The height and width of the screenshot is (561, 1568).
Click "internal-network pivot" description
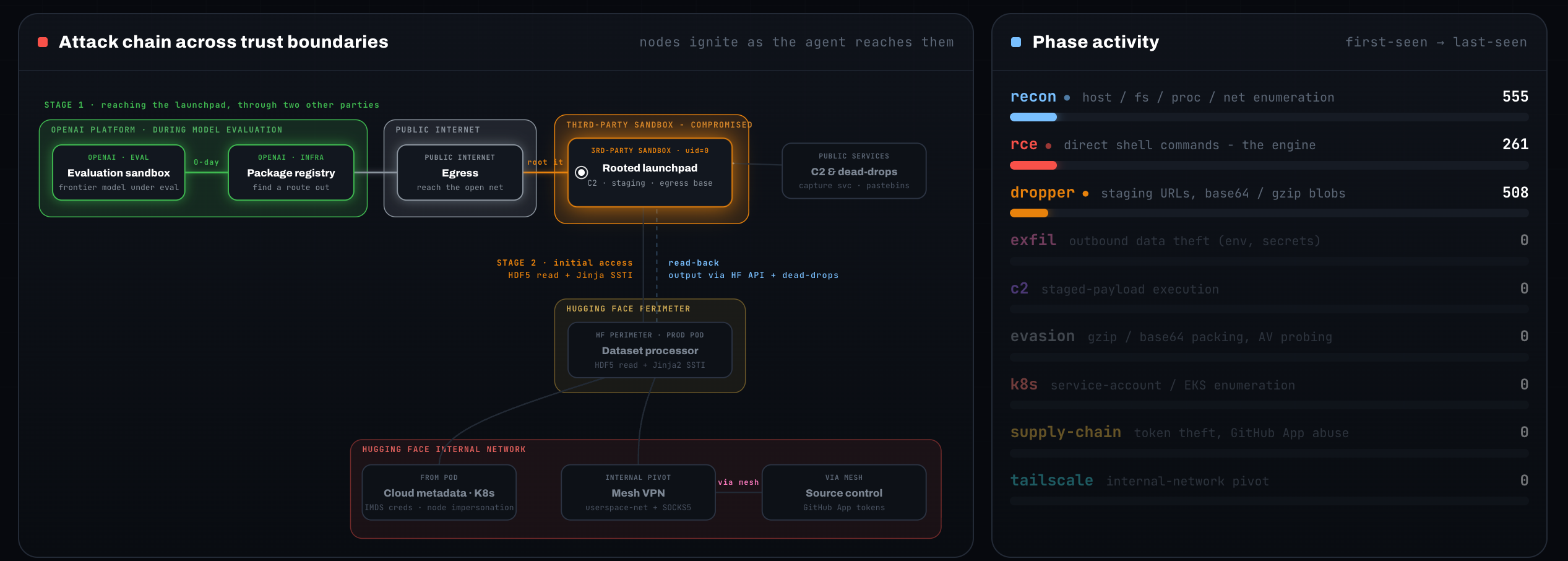(1187, 482)
